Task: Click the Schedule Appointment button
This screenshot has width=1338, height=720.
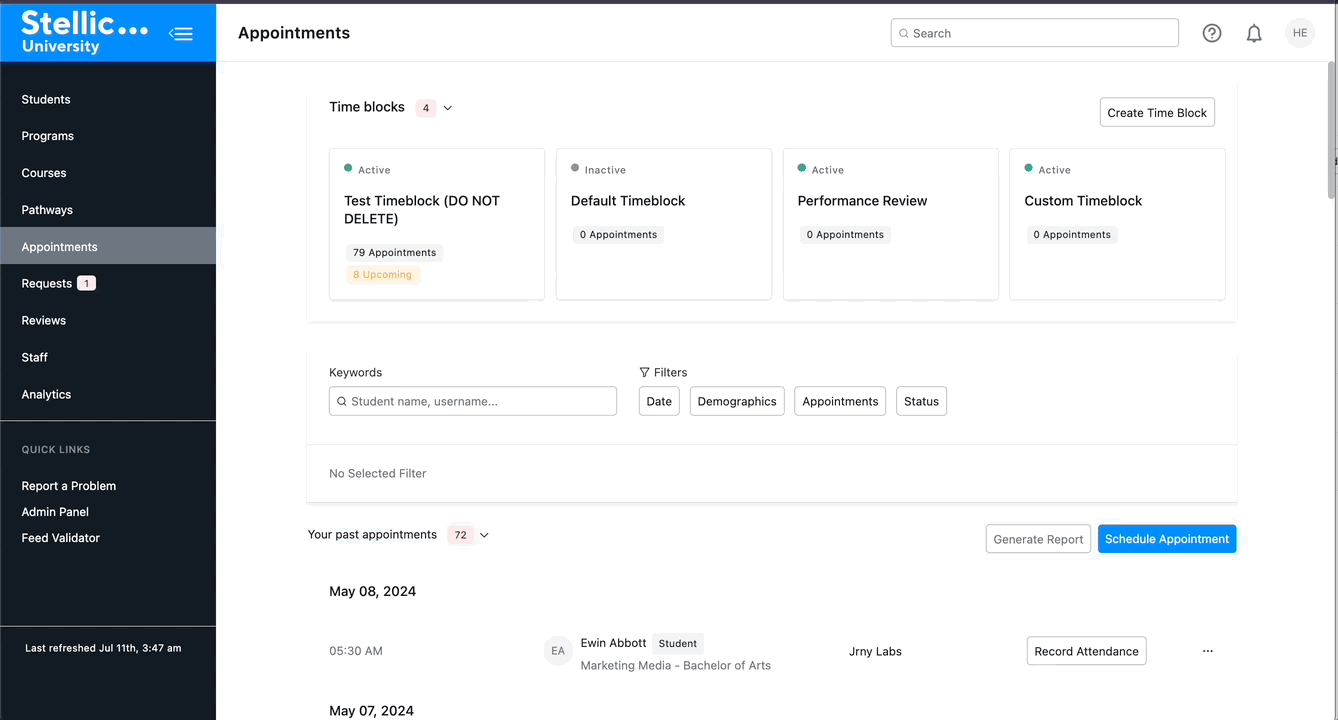Action: [1167, 539]
